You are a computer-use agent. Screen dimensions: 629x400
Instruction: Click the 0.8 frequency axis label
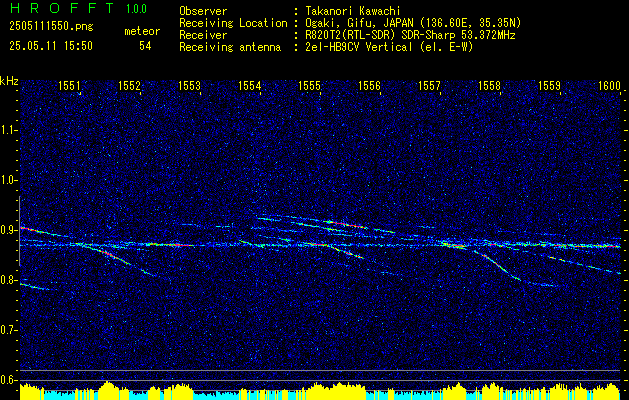click(x=8, y=280)
